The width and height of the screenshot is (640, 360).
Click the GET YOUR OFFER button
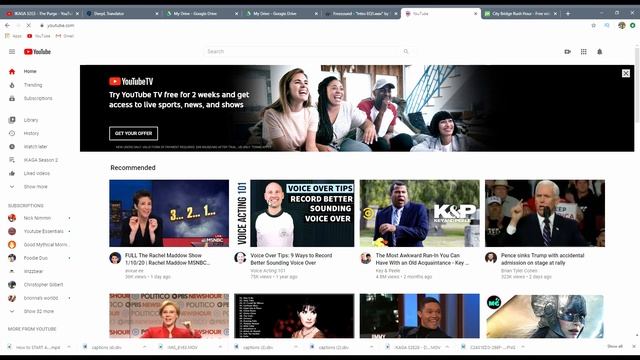pyautogui.click(x=133, y=133)
